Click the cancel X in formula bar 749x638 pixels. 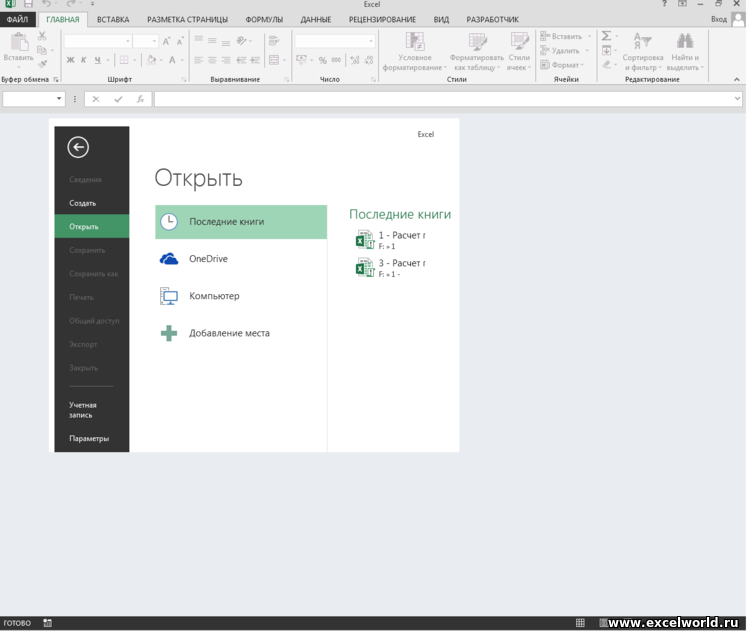[x=96, y=99]
